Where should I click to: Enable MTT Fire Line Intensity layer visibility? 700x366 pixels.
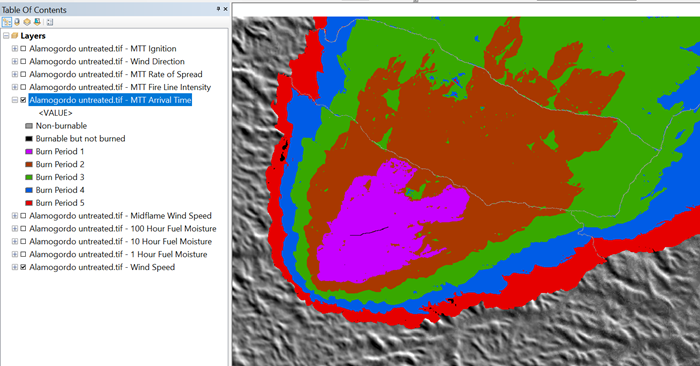23,87
